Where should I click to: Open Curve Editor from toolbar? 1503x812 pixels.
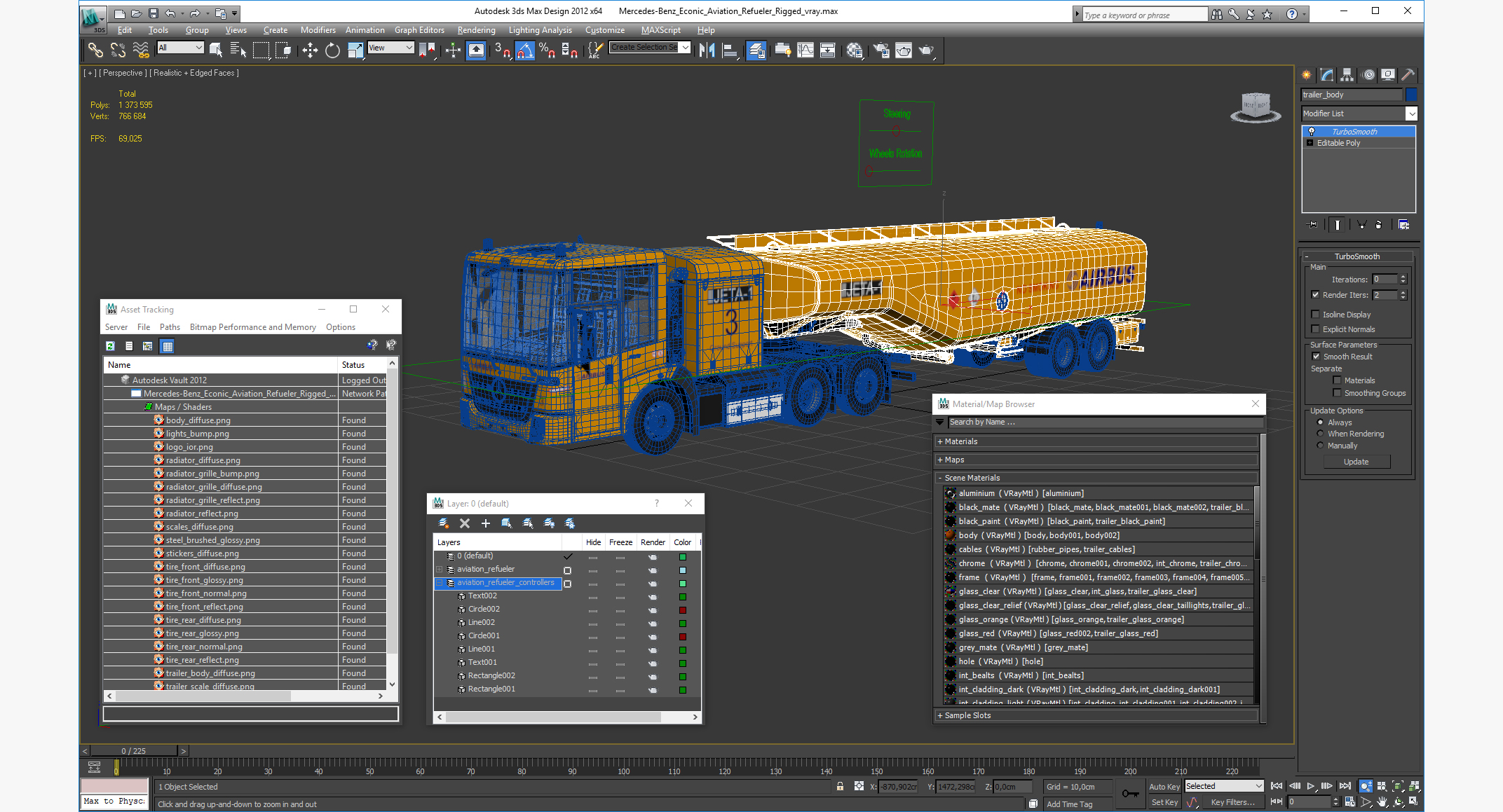pos(805,50)
